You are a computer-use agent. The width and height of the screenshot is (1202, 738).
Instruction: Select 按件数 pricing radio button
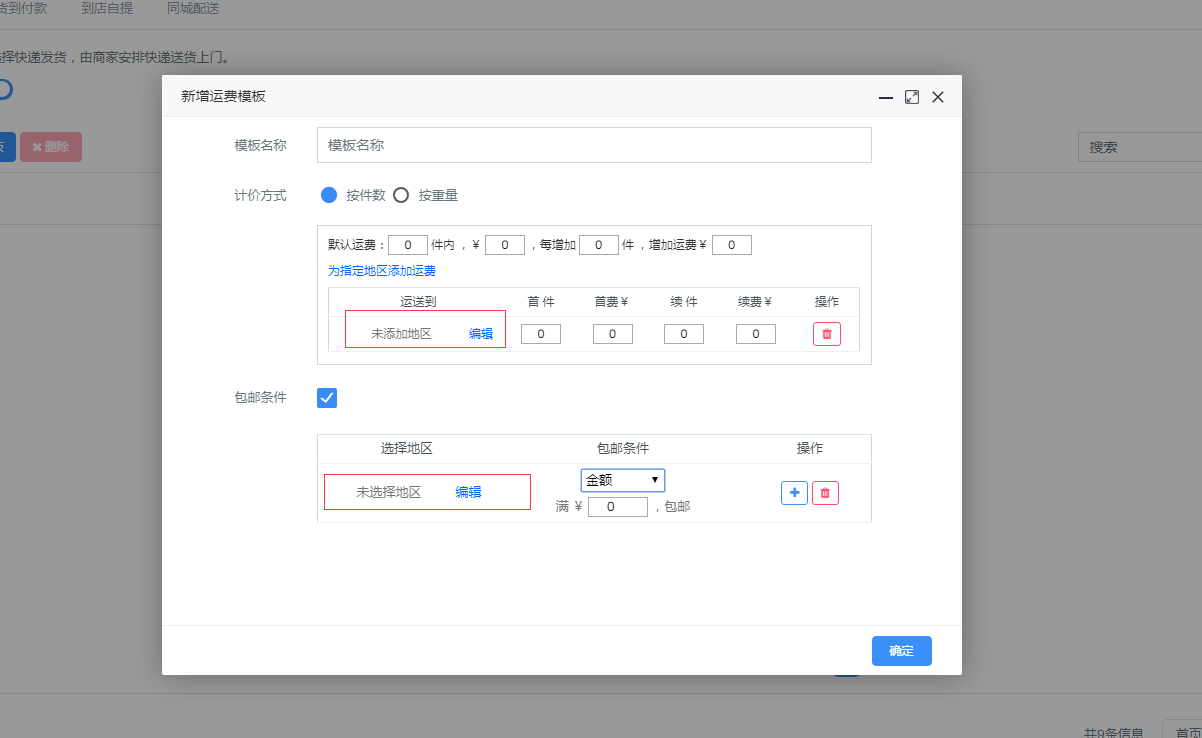point(329,195)
